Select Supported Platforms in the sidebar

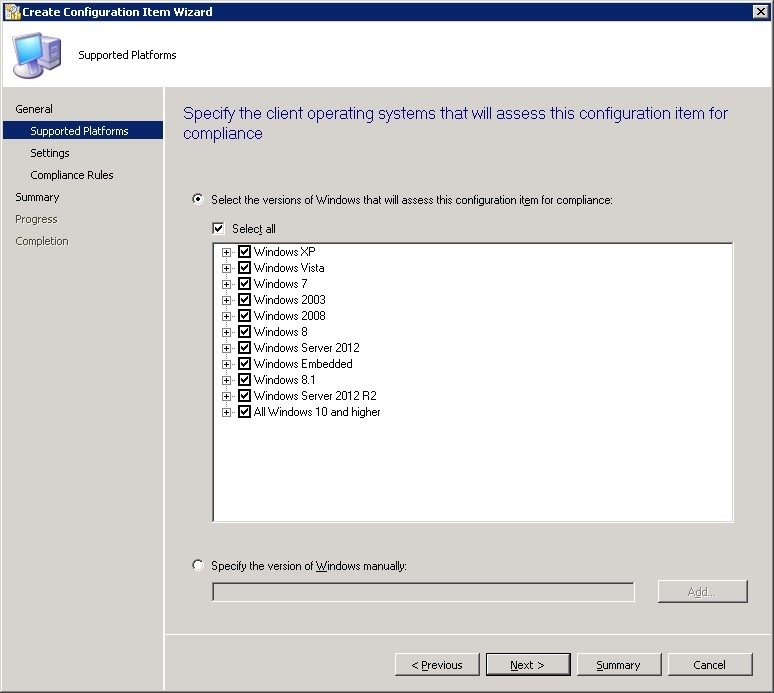[83, 130]
